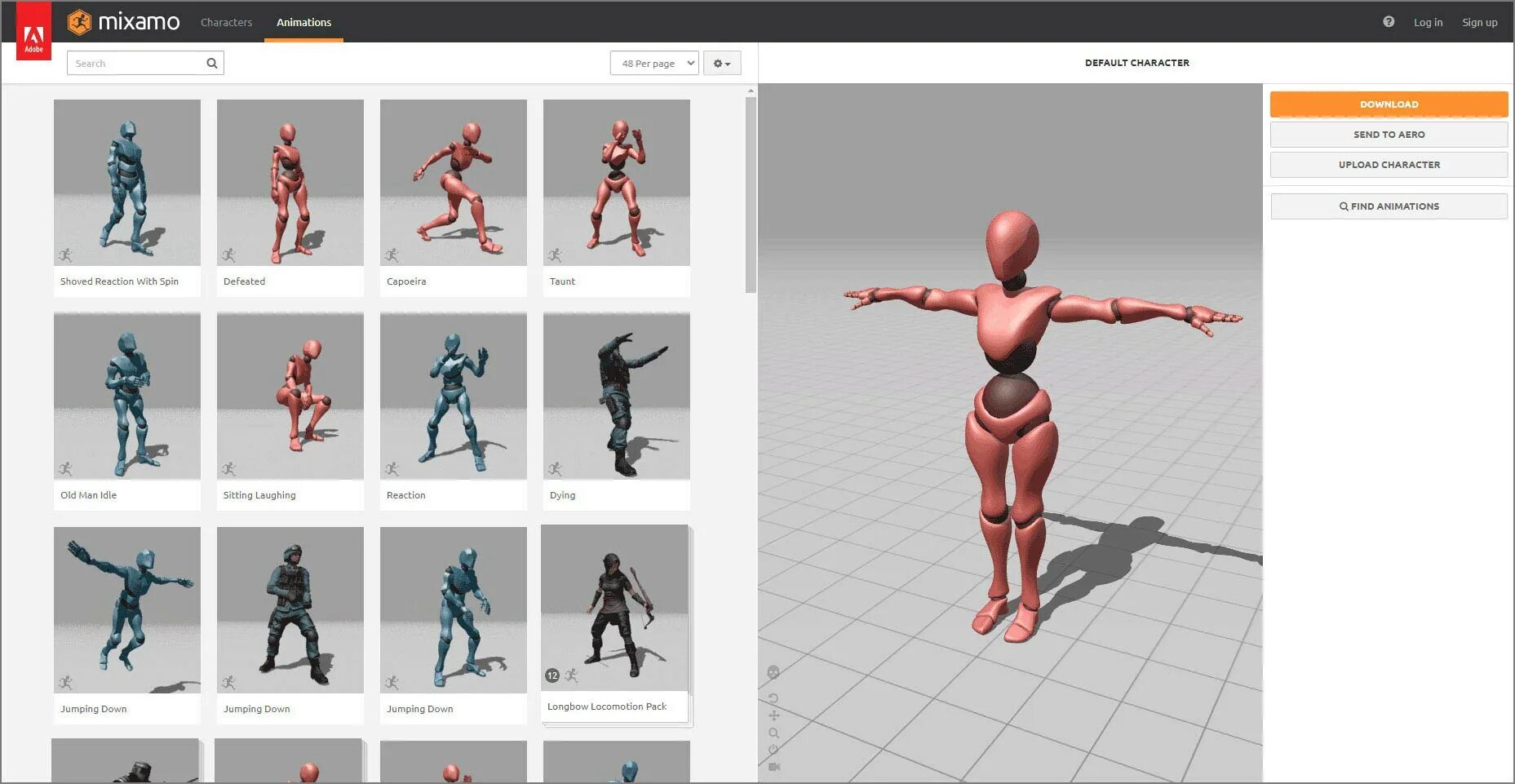This screenshot has width=1515, height=784.
Task: Select the zoom magnifier icon in viewer
Action: coord(773,733)
